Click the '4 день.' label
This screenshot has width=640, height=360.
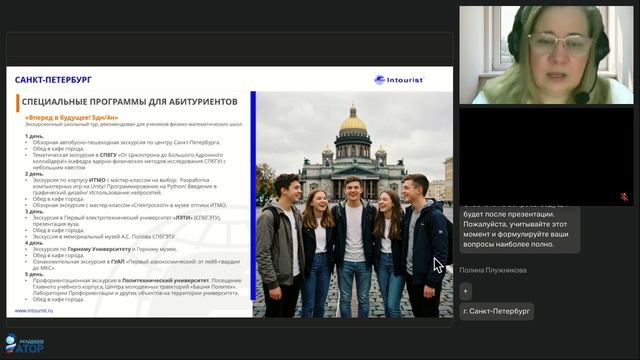(x=35, y=243)
